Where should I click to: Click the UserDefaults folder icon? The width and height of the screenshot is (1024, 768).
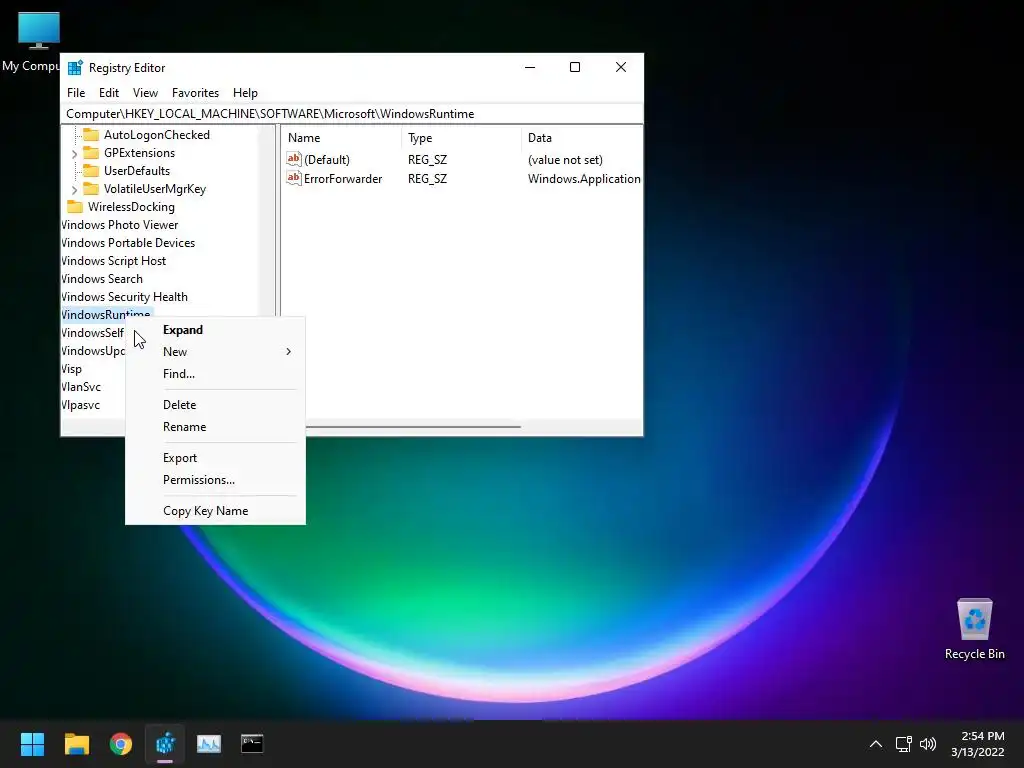click(91, 170)
